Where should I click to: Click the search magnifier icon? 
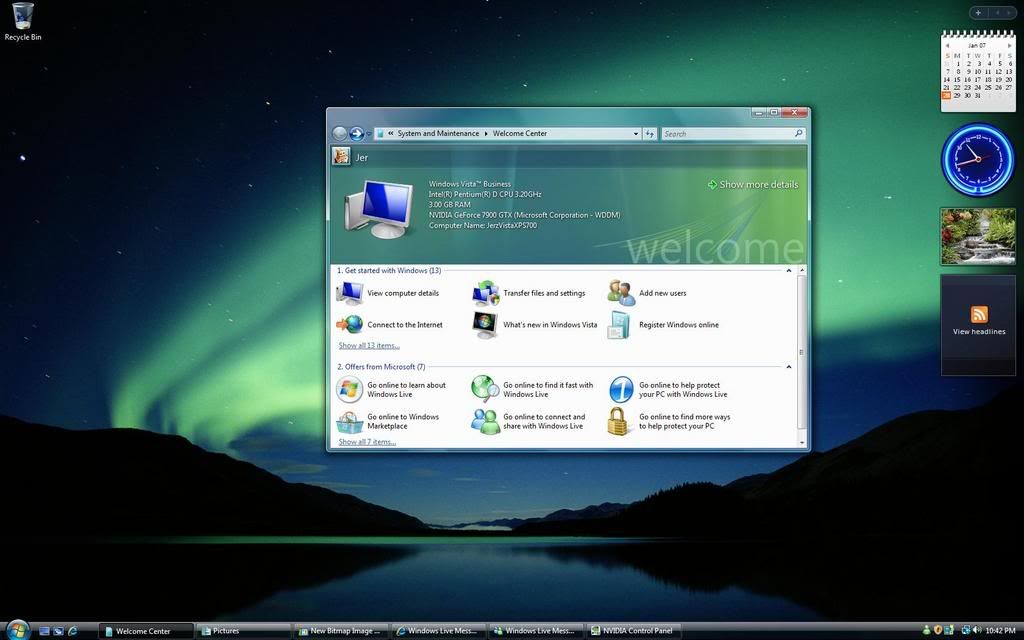tap(798, 133)
